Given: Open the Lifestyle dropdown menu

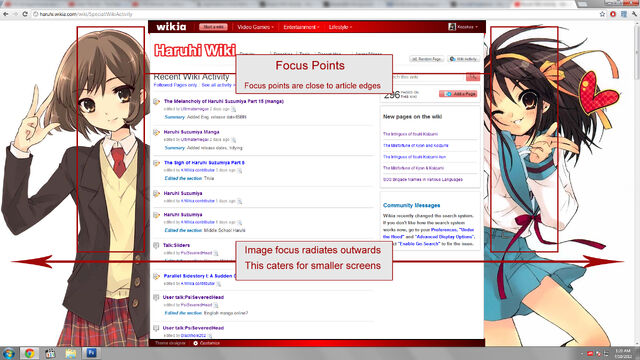Looking at the screenshot, I should pos(340,27).
